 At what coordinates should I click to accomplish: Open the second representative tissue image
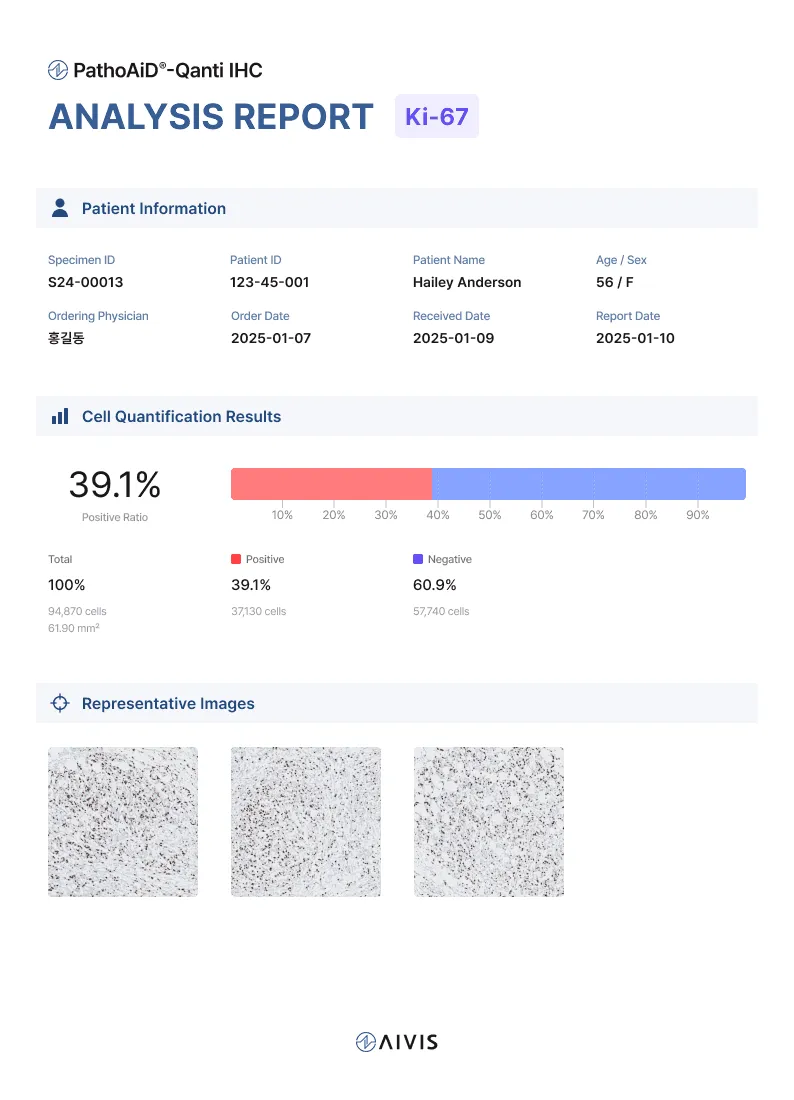(306, 821)
